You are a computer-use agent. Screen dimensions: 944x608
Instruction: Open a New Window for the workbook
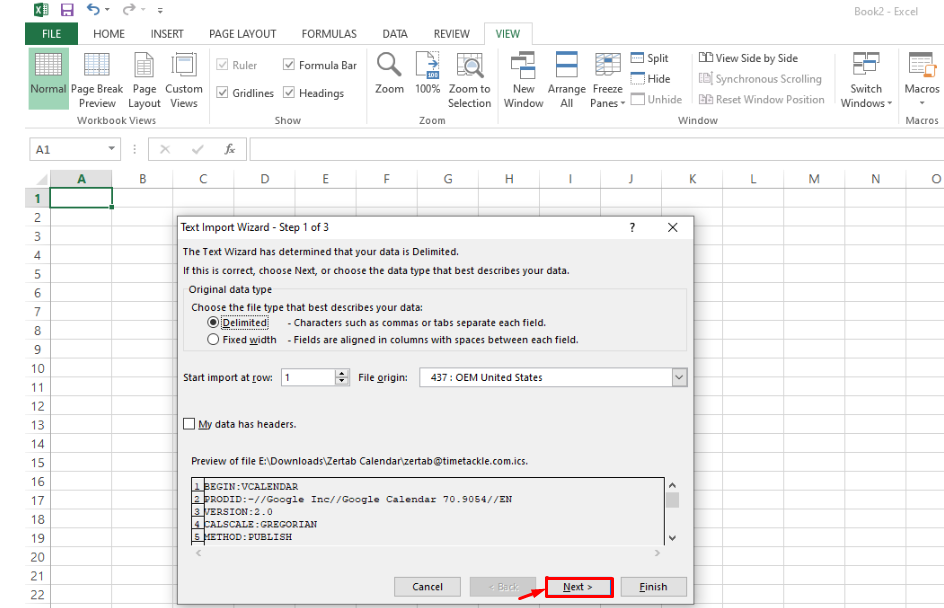coord(523,78)
